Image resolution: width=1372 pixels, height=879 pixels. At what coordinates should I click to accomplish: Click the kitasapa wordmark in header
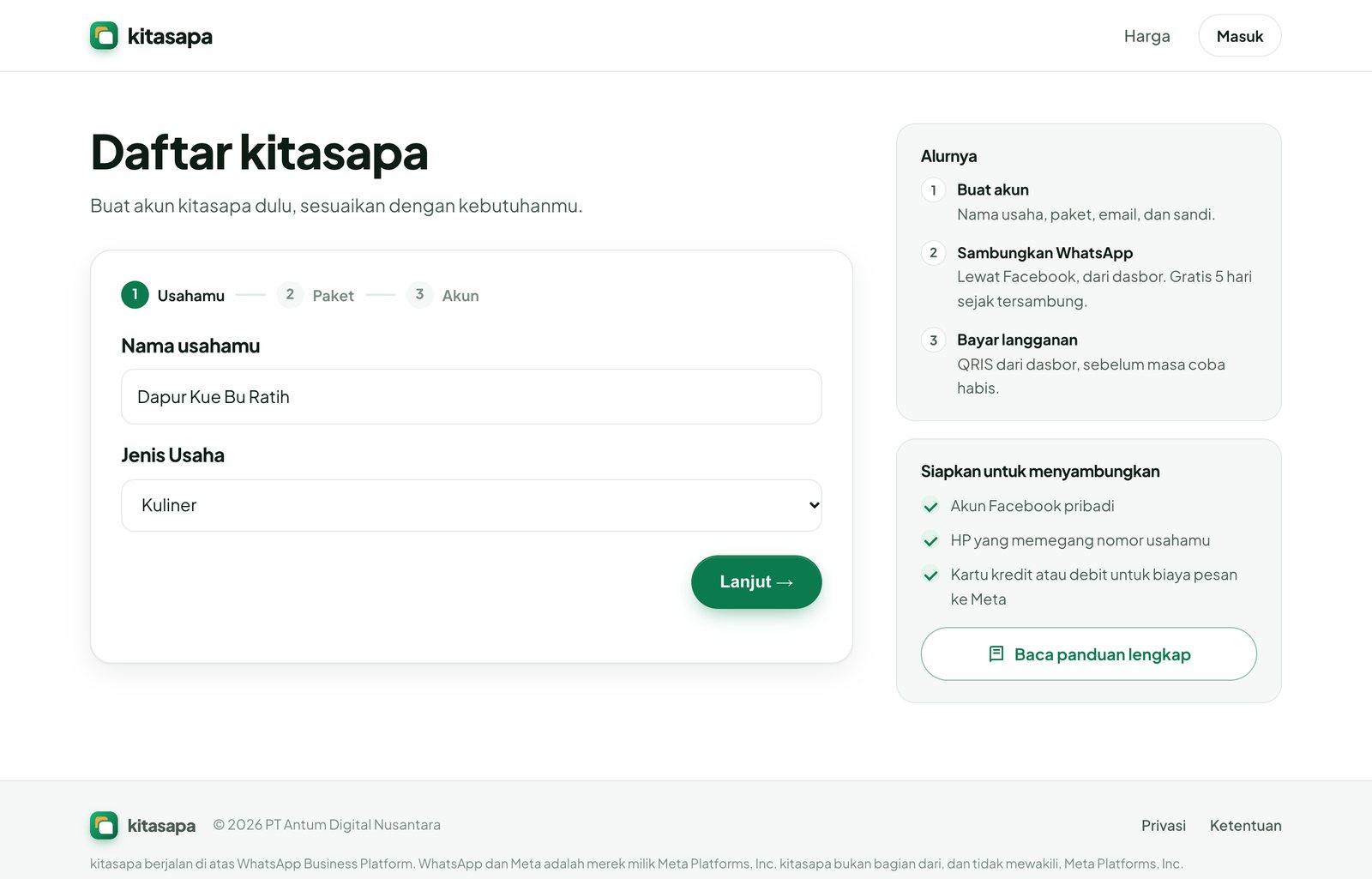tap(170, 37)
